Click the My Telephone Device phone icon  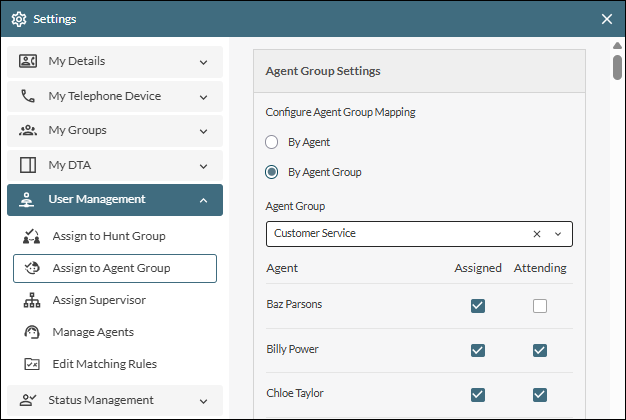click(x=28, y=96)
